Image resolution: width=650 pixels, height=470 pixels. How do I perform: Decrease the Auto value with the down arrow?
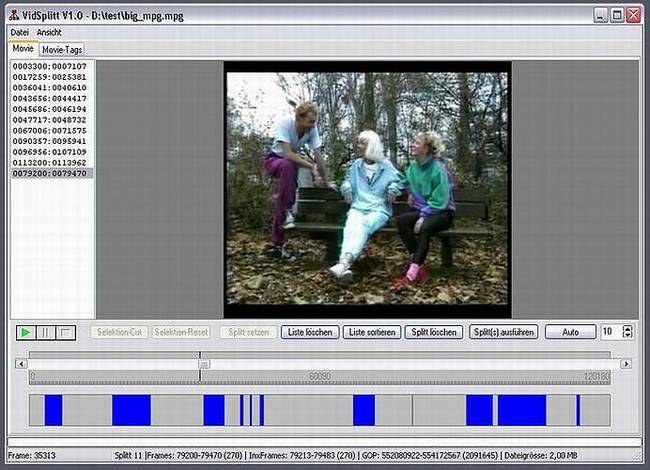[x=628, y=335]
